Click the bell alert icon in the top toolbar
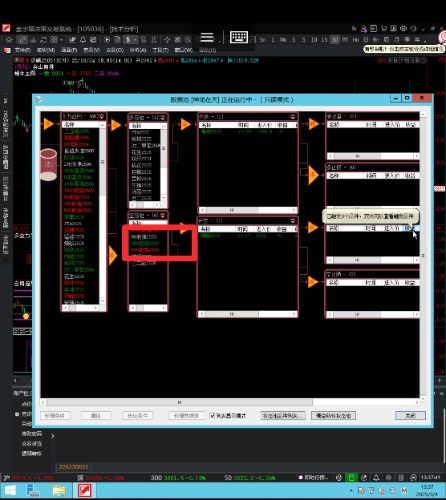The height and width of the screenshot is (500, 446). point(83,40)
